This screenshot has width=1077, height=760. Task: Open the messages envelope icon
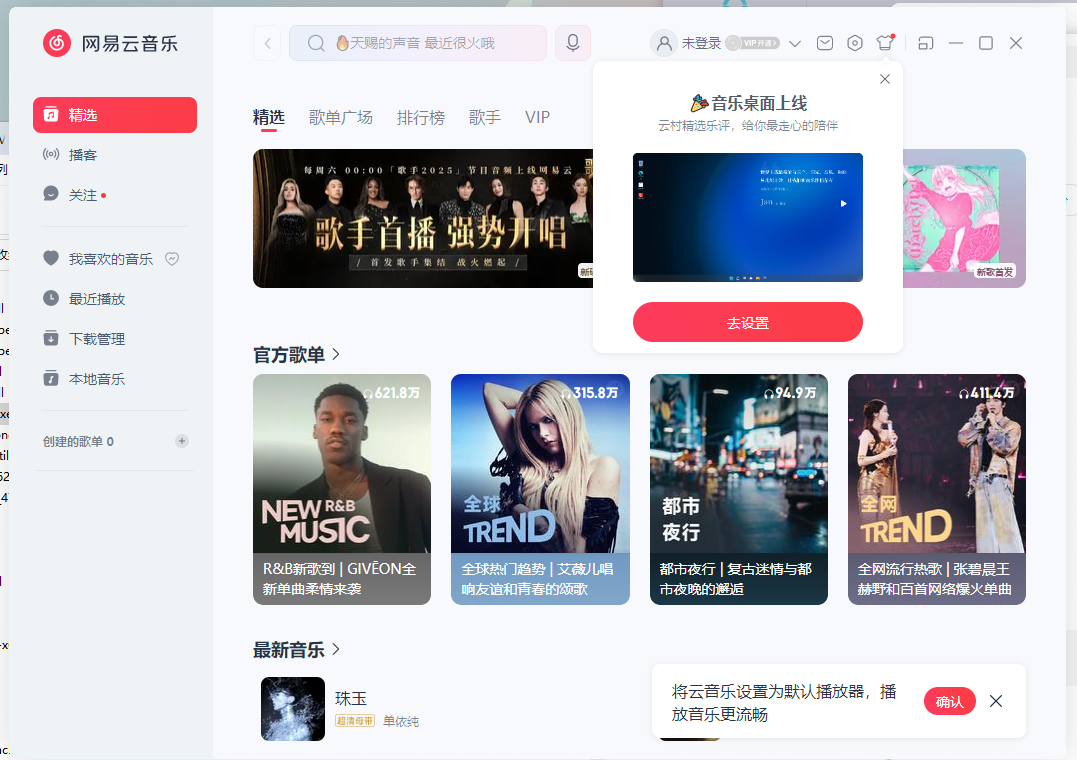pos(825,43)
